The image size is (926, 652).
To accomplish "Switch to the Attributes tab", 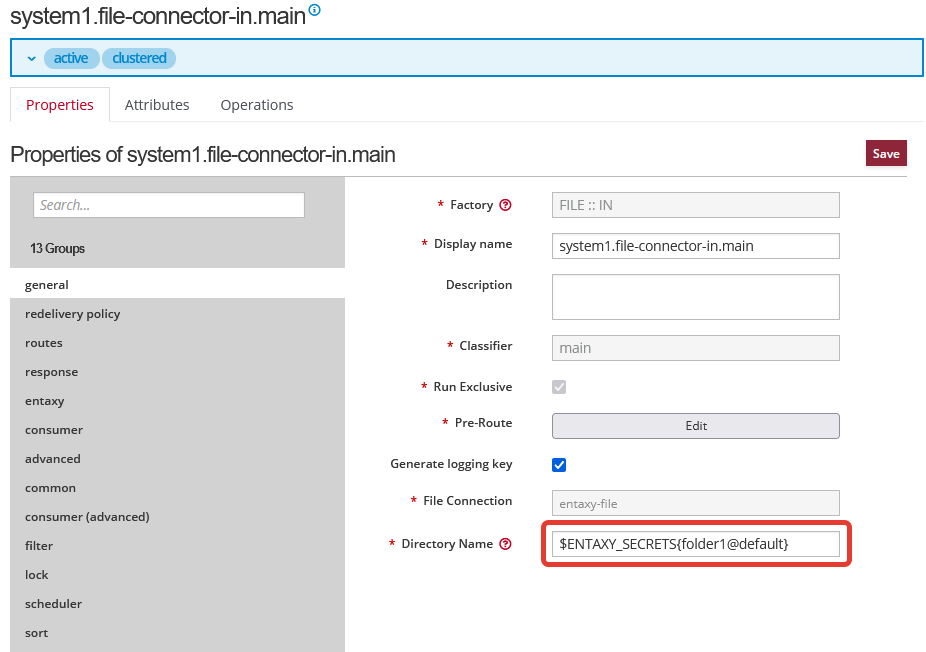I will click(157, 105).
